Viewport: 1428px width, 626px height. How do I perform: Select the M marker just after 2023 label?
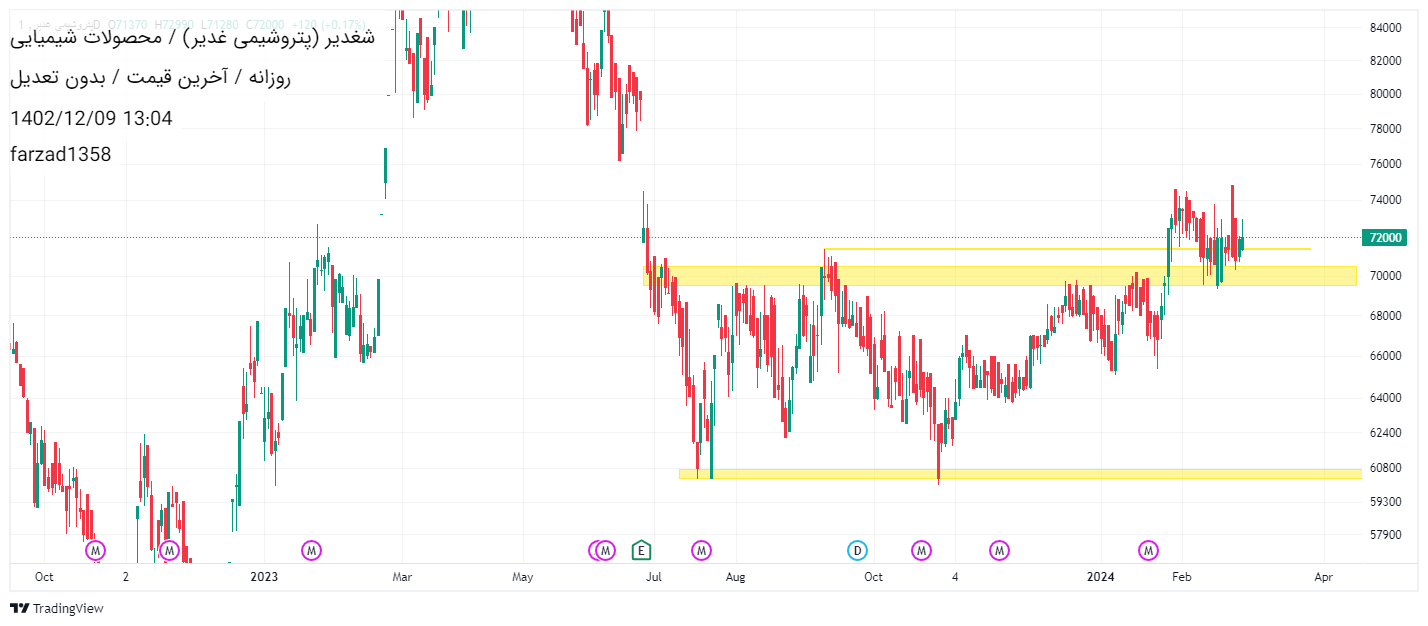click(312, 550)
